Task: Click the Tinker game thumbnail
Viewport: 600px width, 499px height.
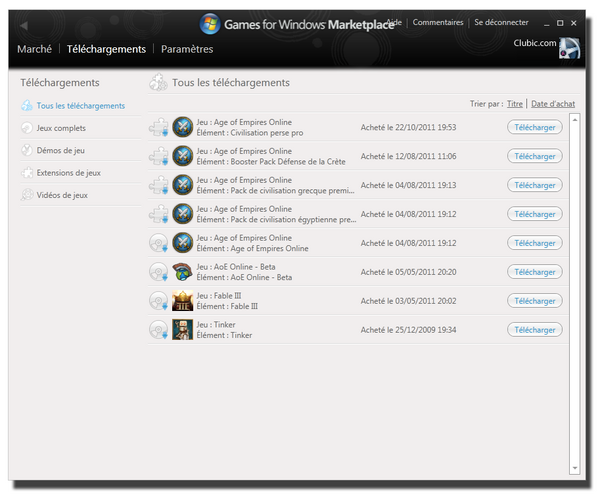Action: [183, 330]
